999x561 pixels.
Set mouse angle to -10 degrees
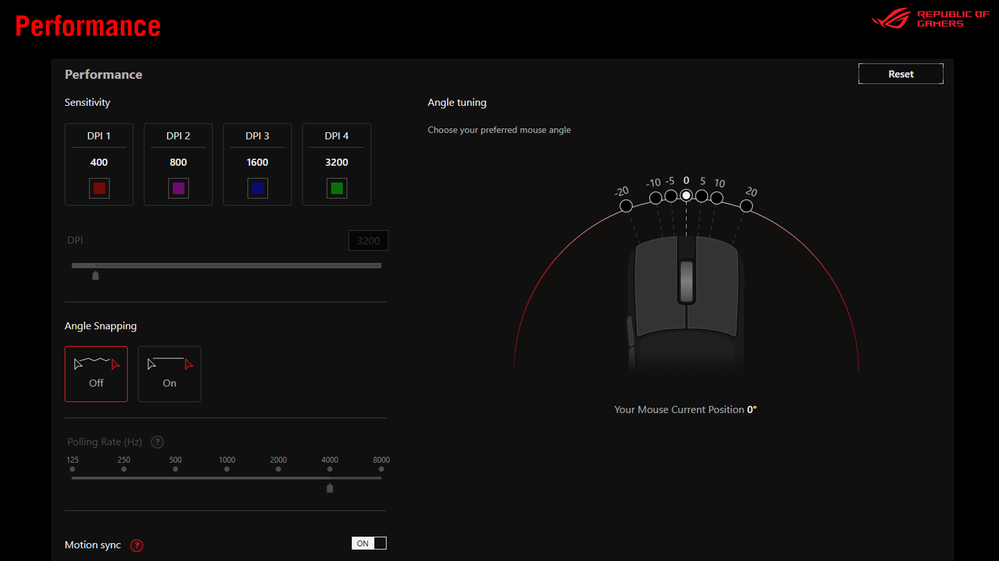655,198
